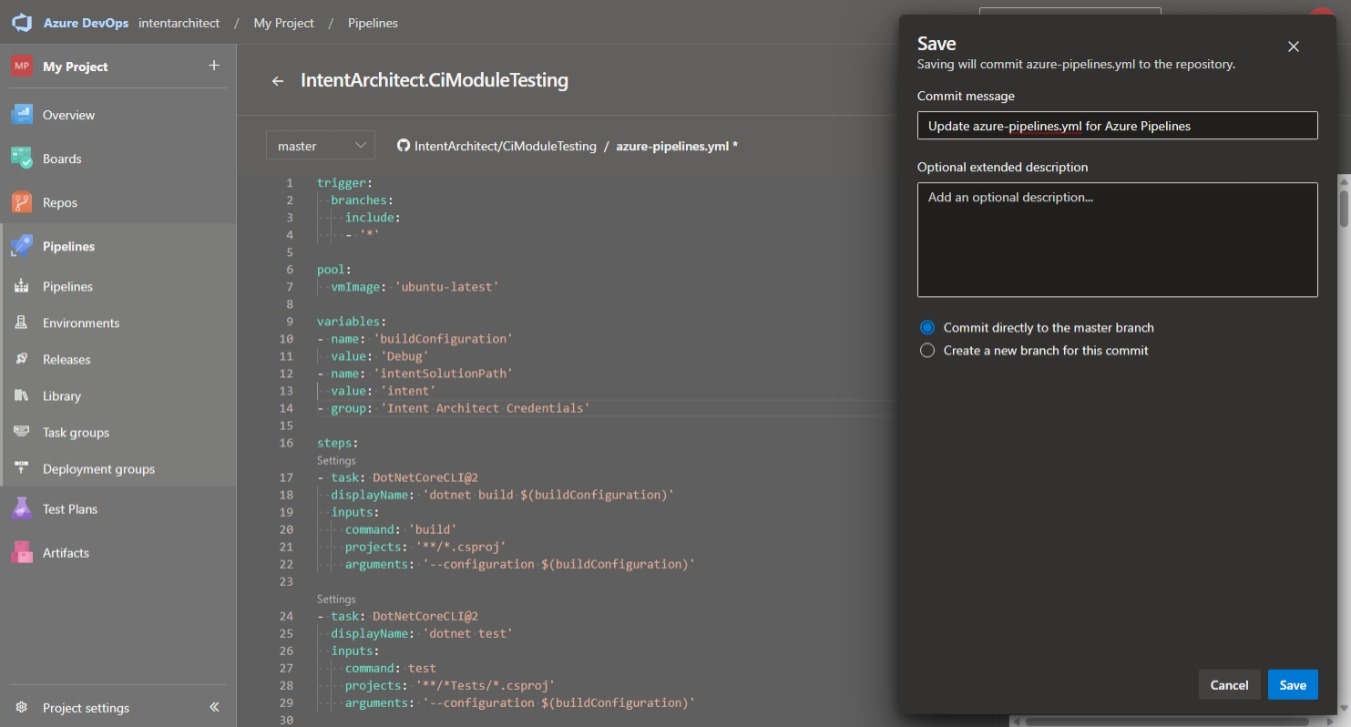Viewport: 1351px width, 727px height.
Task: Select Create a new branch for this commit
Action: tap(927, 351)
